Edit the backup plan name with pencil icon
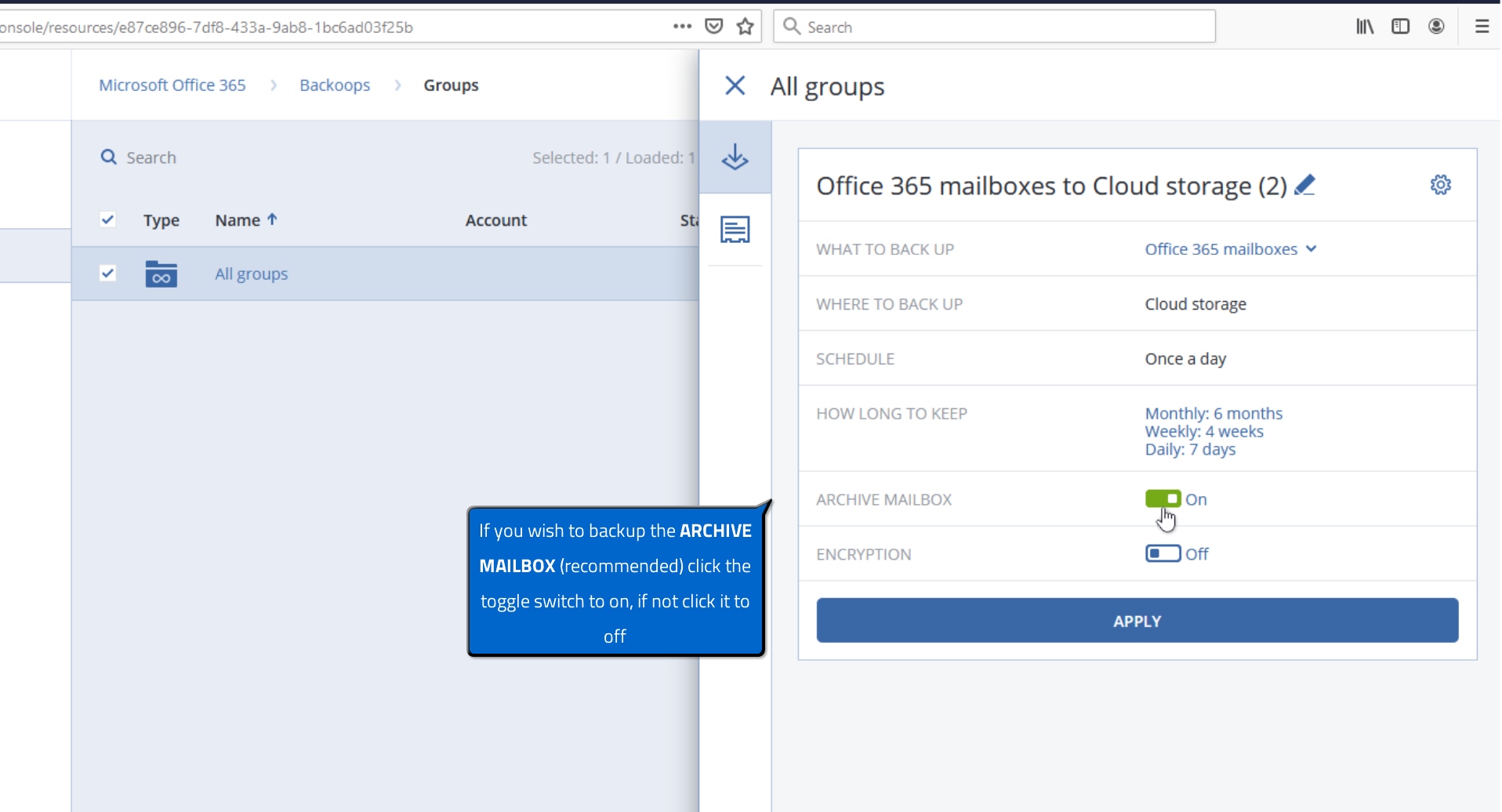Screen dimensions: 1502x812 click(1304, 185)
